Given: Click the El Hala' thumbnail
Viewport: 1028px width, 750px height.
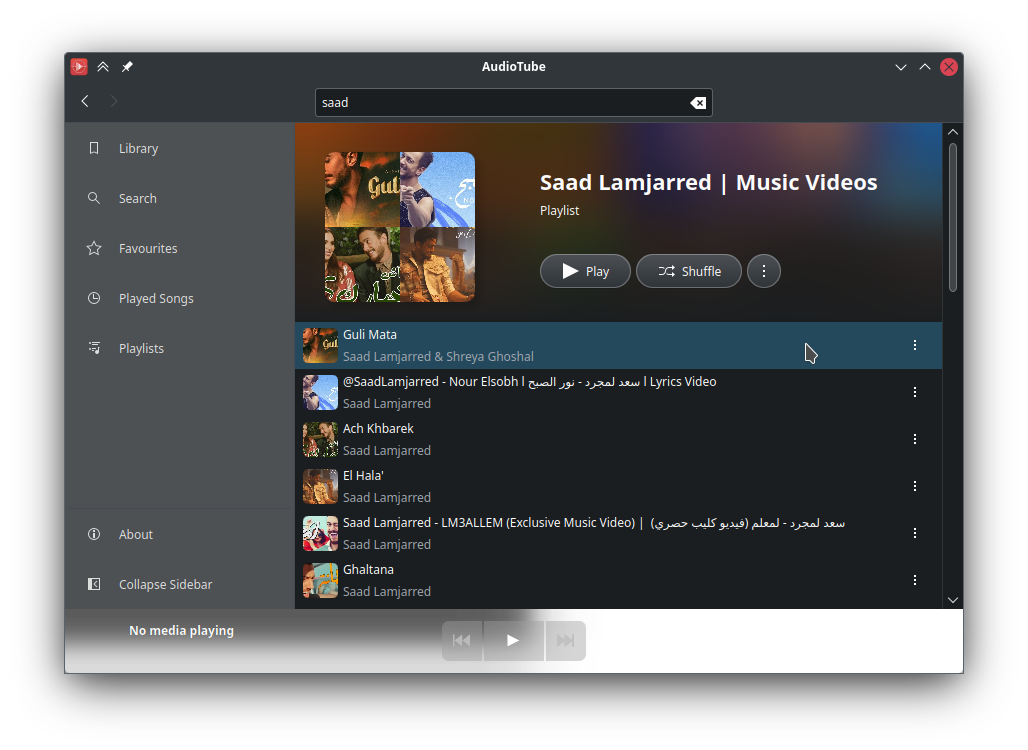Looking at the screenshot, I should [320, 486].
